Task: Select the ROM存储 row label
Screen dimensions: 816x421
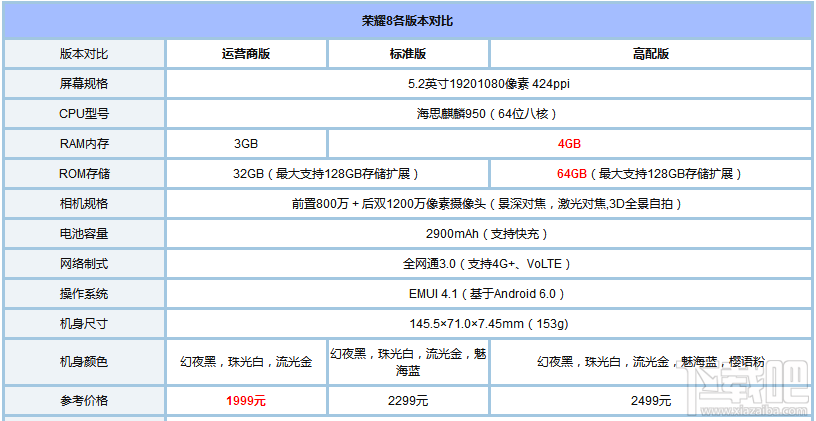Action: coord(84,174)
